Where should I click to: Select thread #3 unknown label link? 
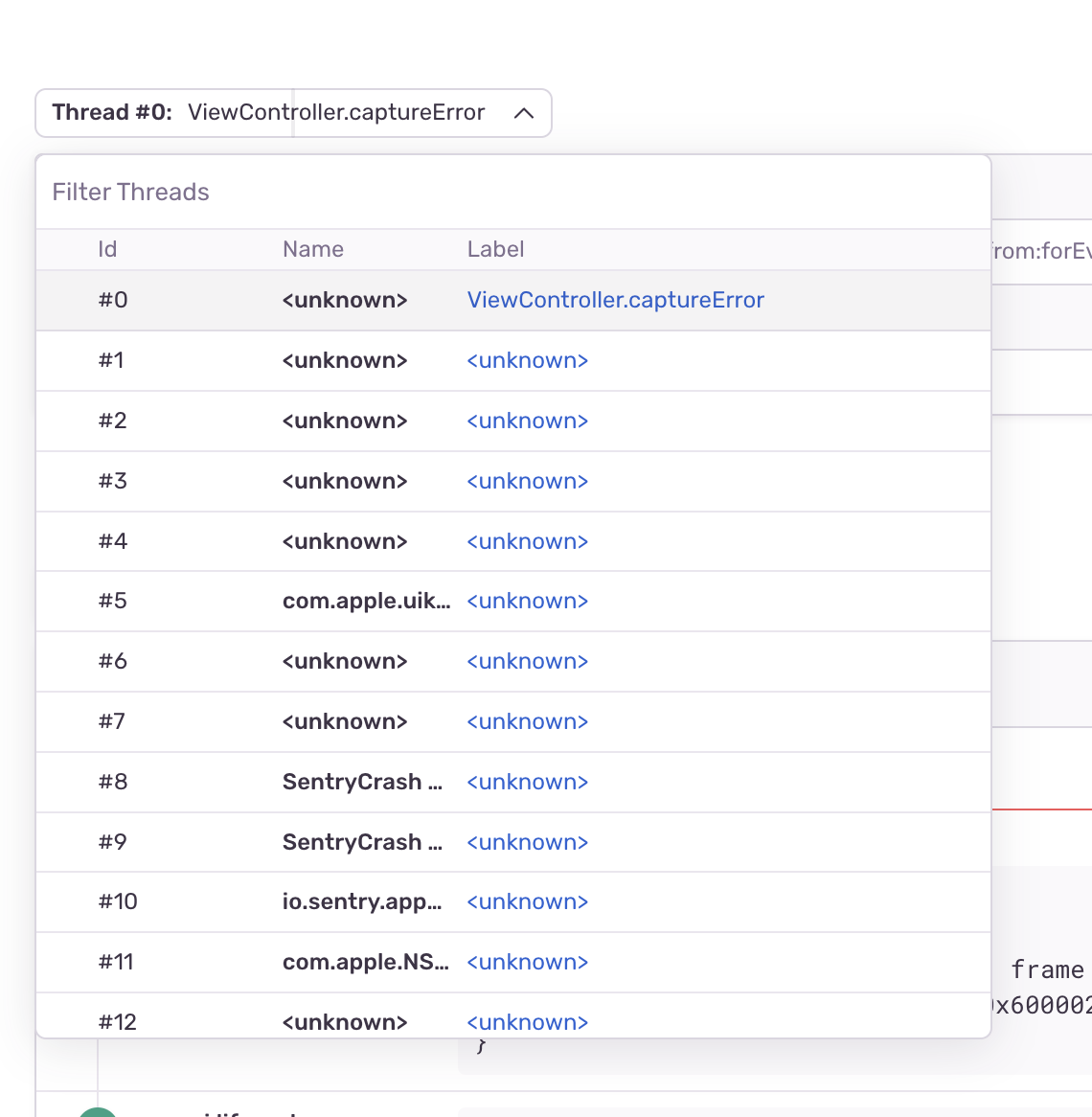click(527, 482)
